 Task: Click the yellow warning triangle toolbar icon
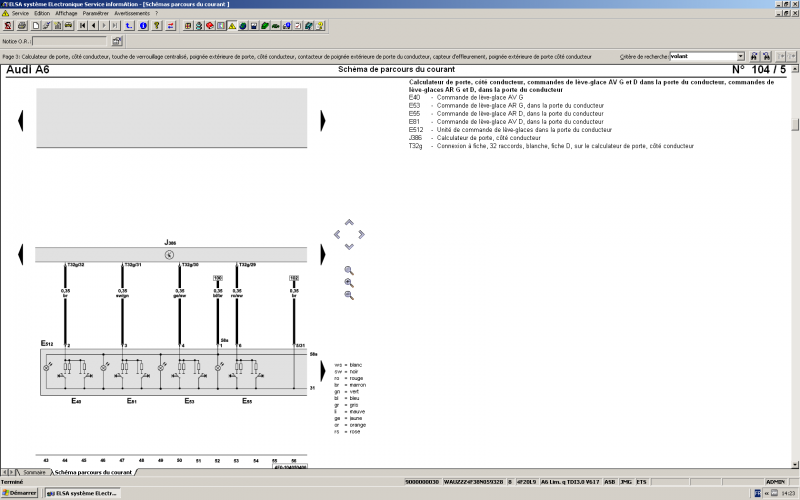232,26
